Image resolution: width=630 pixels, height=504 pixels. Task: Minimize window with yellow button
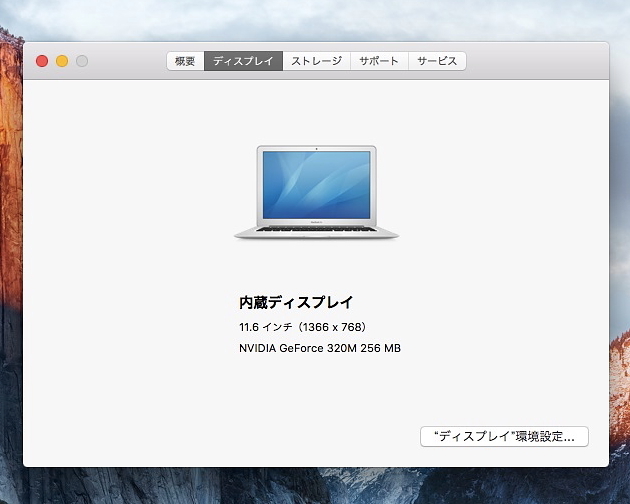(x=62, y=61)
